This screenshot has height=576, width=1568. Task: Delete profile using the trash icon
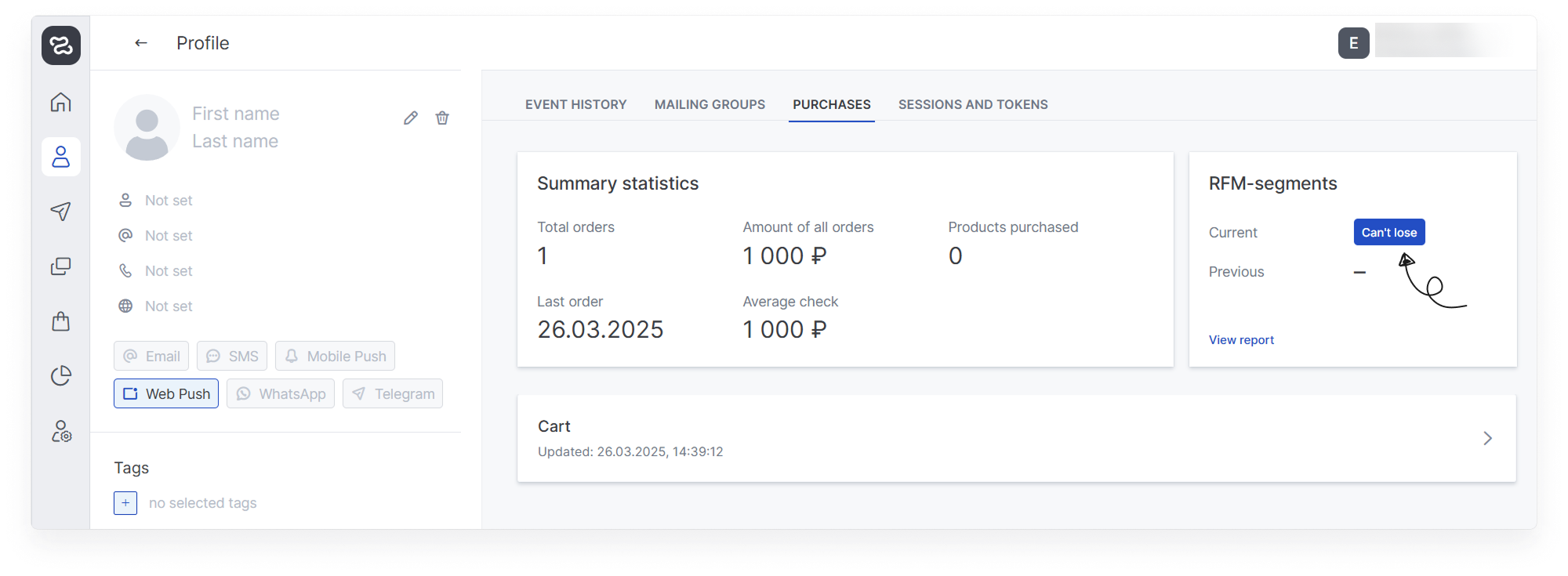pyautogui.click(x=442, y=118)
